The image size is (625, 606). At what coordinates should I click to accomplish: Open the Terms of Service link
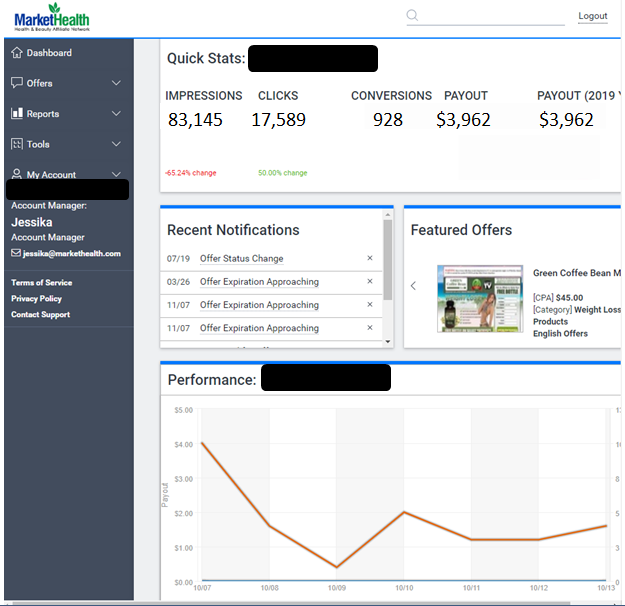(x=41, y=283)
